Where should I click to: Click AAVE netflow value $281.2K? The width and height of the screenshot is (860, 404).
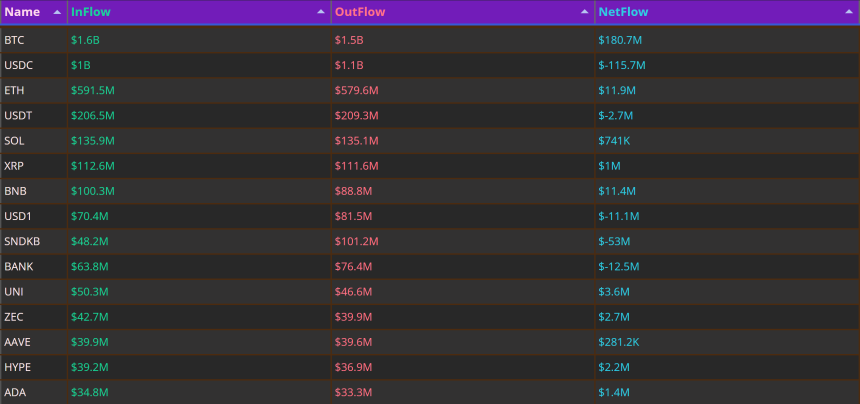pyautogui.click(x=619, y=343)
